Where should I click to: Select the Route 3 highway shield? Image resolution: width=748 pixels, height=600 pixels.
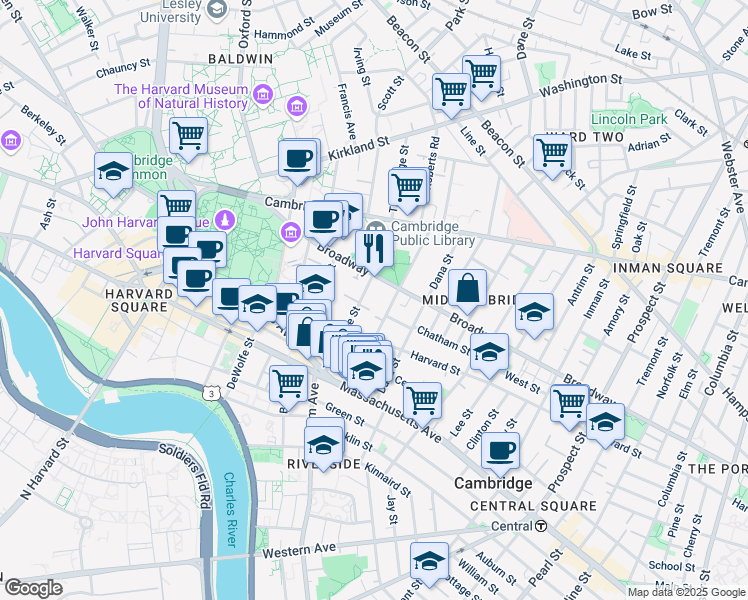[211, 393]
